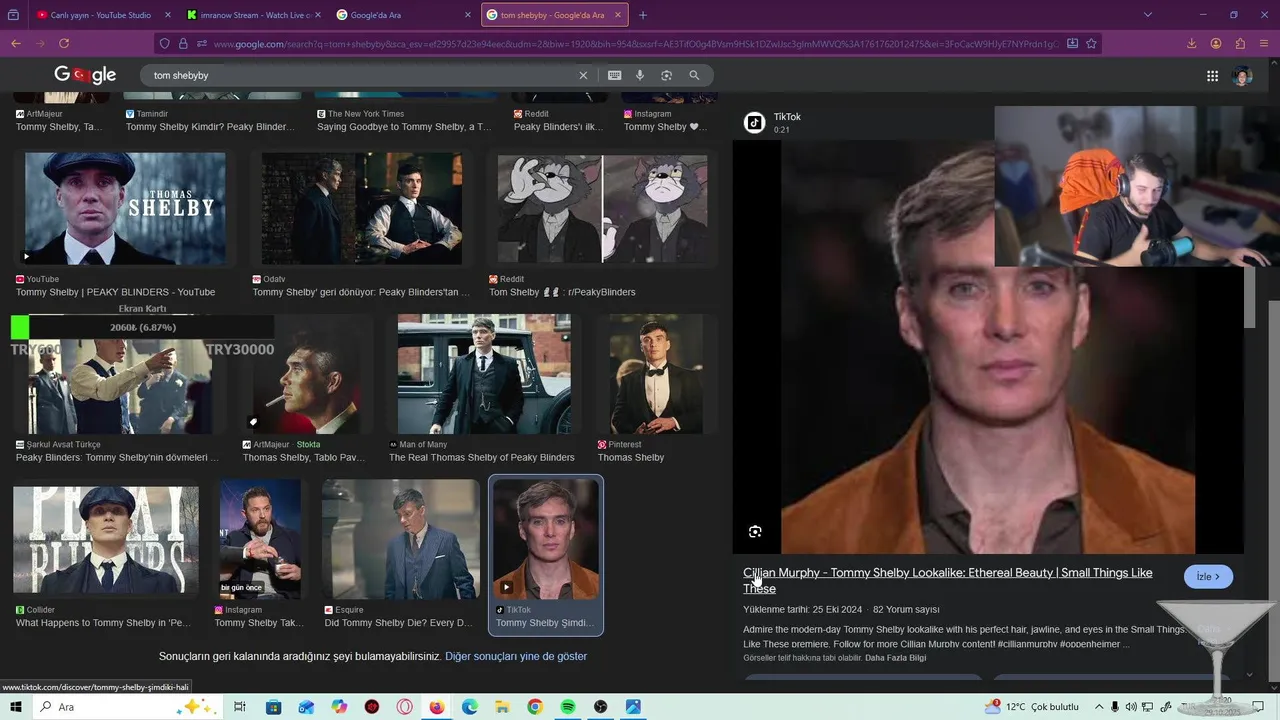Launch Spotify from the taskbar
This screenshot has height=720, width=1280.
point(568,707)
